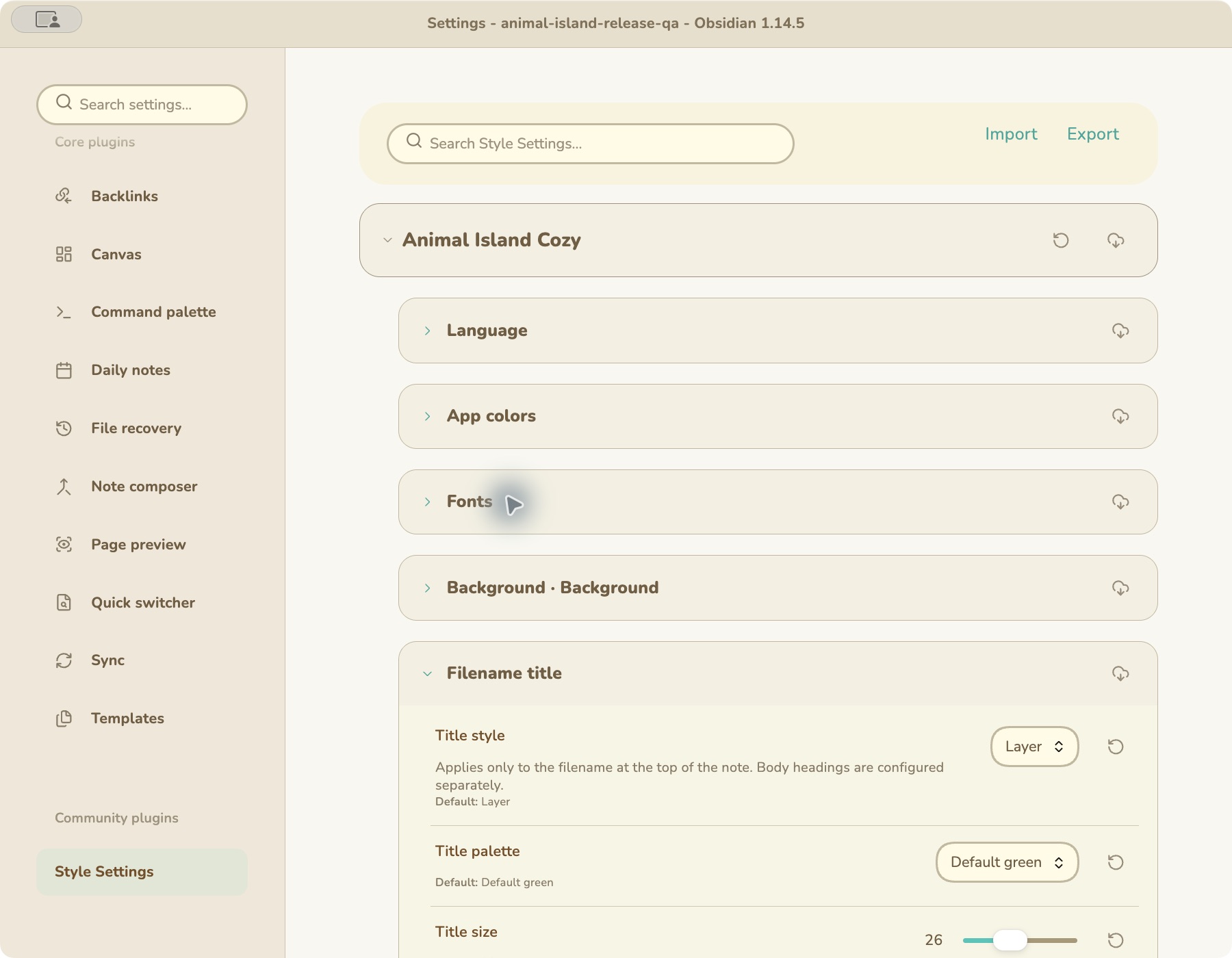
Task: Open the Templates settings tab
Action: (x=142, y=718)
